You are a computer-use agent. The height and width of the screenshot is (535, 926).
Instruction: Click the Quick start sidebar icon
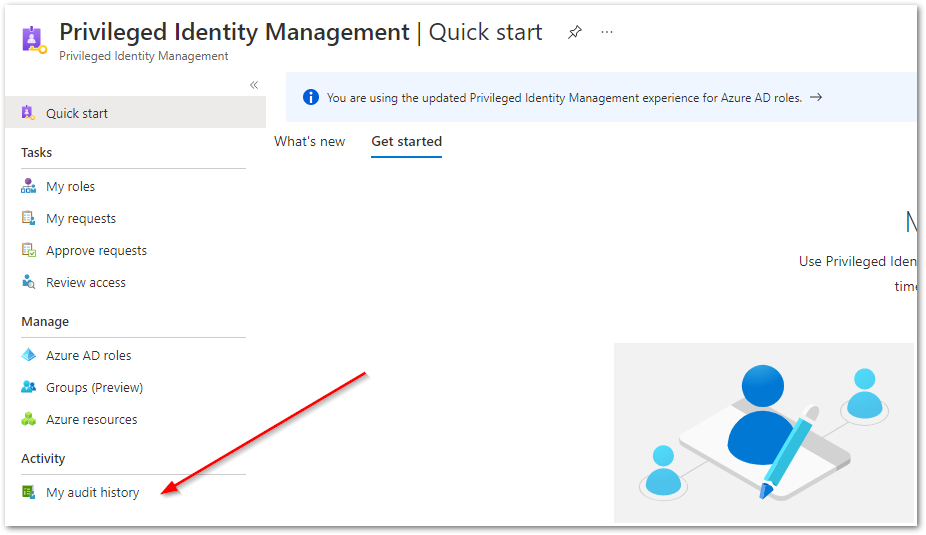(28, 113)
